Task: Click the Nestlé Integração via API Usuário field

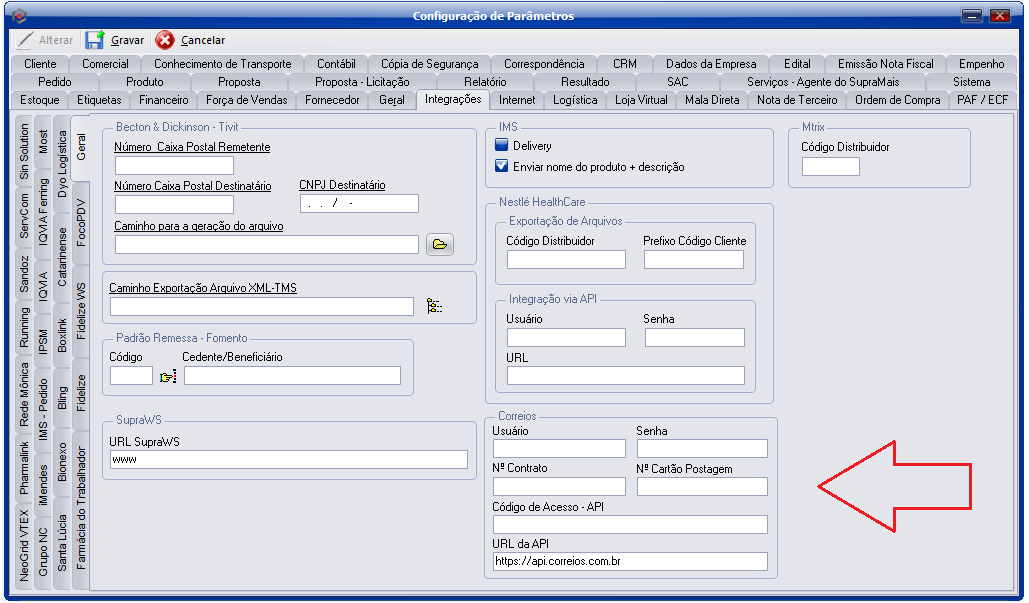Action: pos(566,338)
